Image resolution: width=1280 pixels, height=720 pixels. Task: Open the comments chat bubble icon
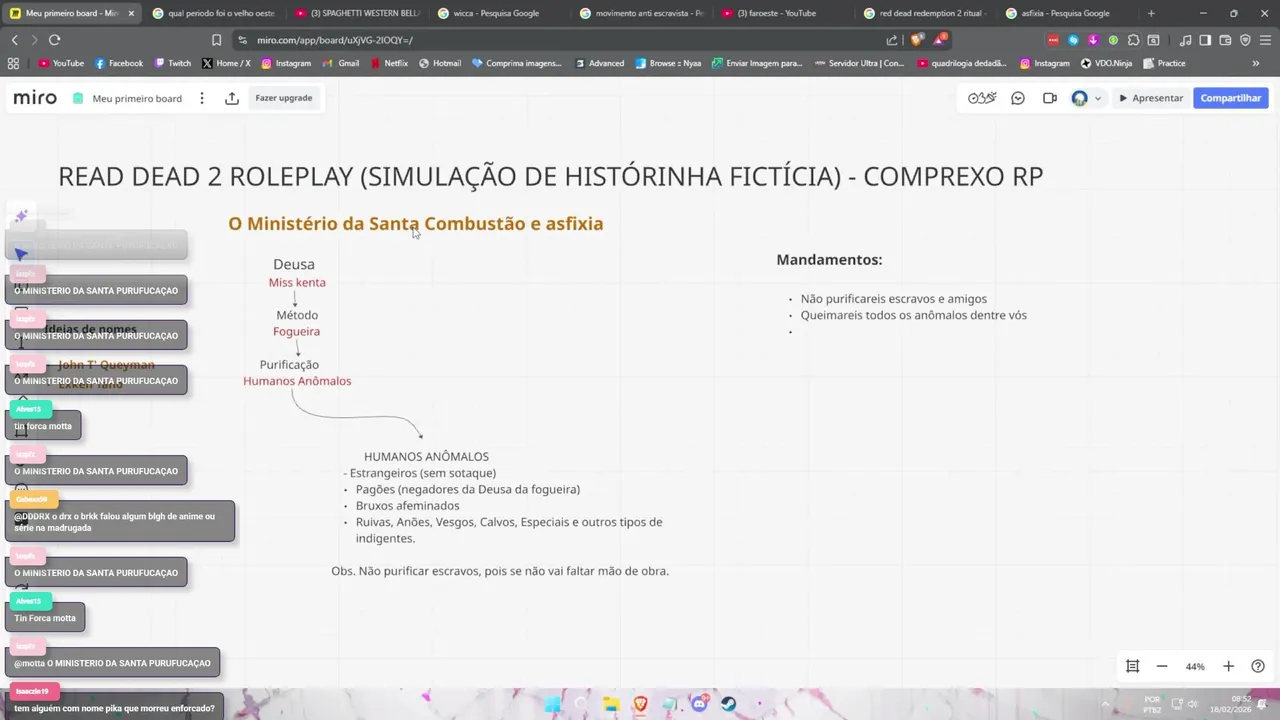pos(1018,98)
